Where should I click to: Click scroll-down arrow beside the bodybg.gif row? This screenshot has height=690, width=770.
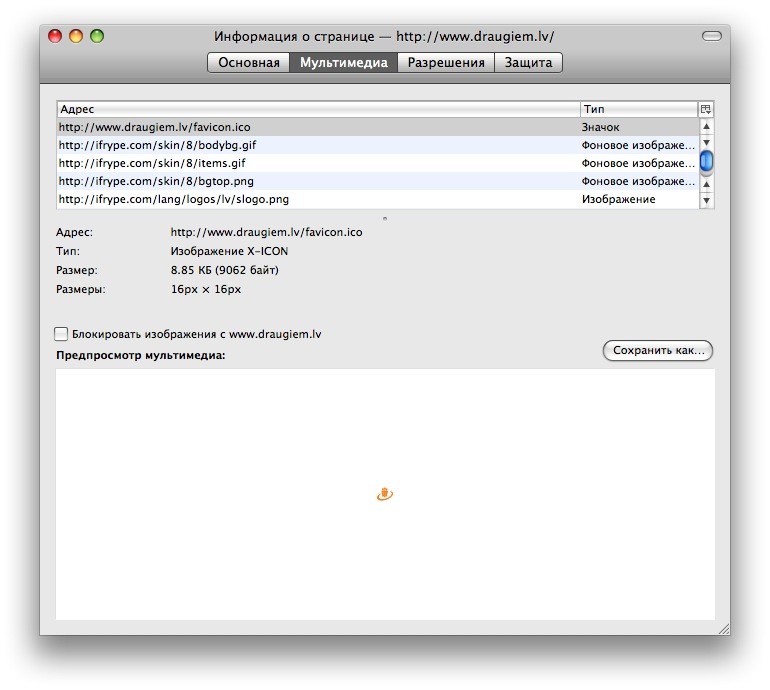click(706, 143)
